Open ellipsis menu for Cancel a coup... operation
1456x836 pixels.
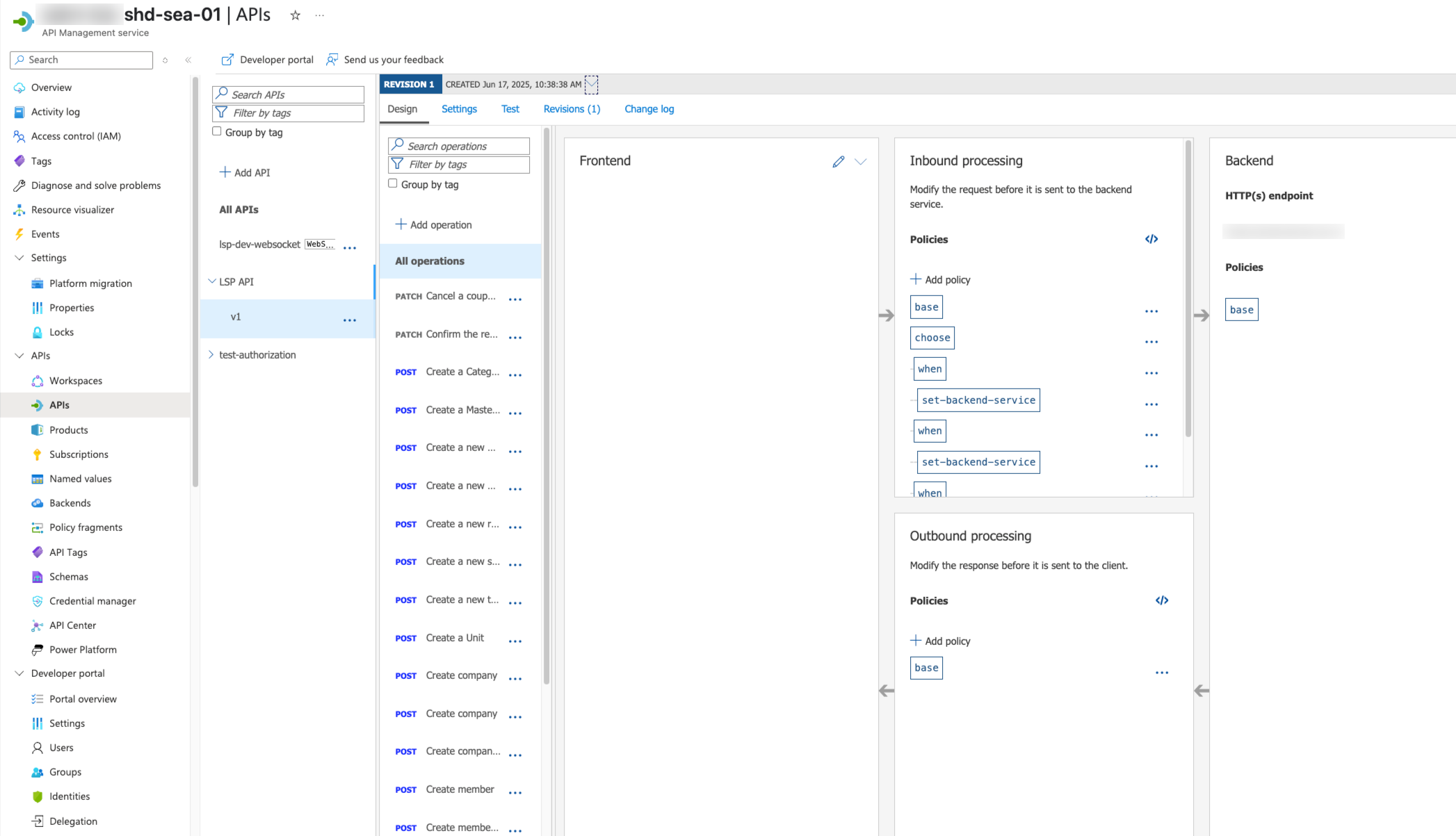coord(515,299)
